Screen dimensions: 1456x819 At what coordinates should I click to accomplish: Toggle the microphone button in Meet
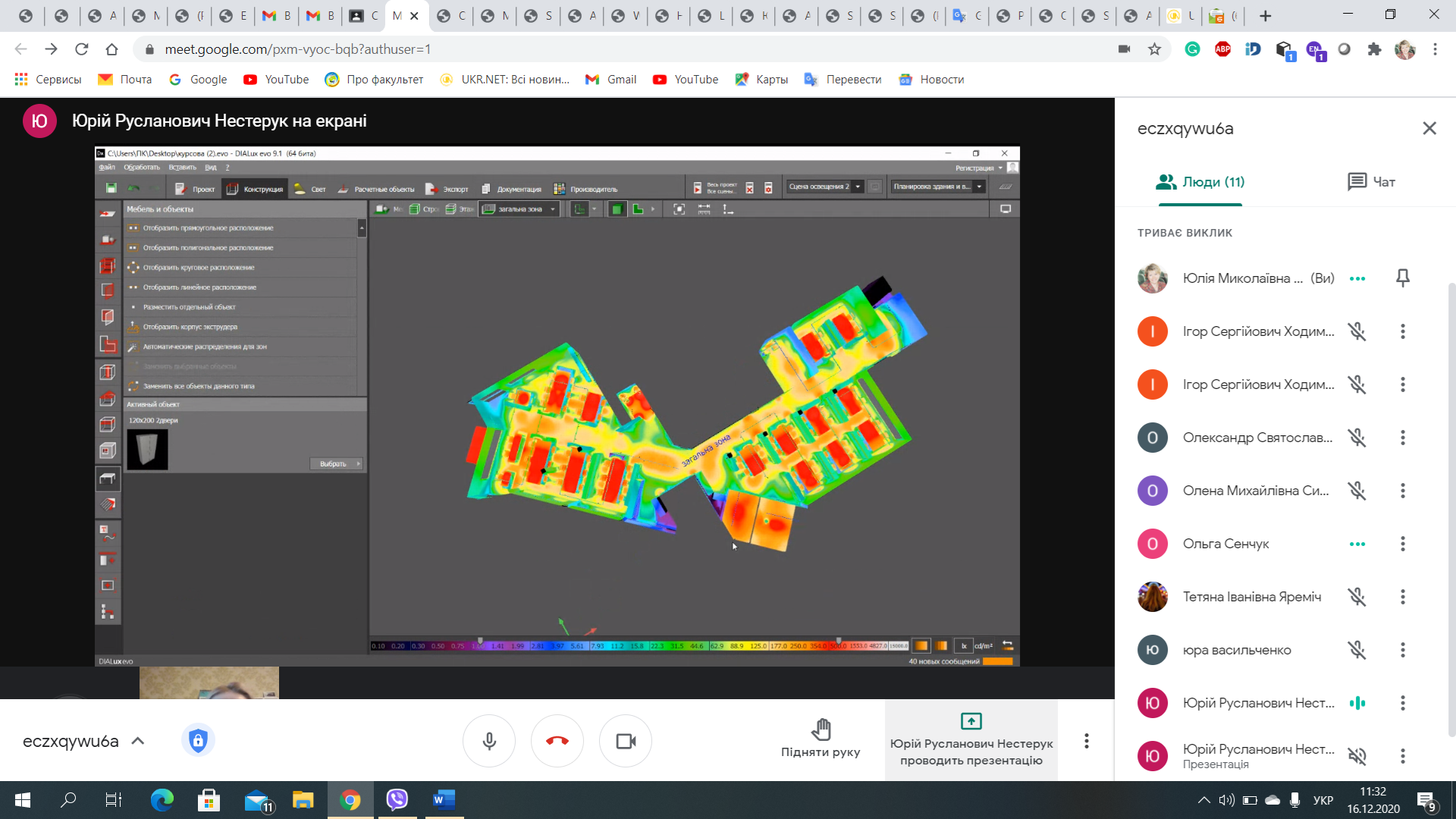point(489,741)
